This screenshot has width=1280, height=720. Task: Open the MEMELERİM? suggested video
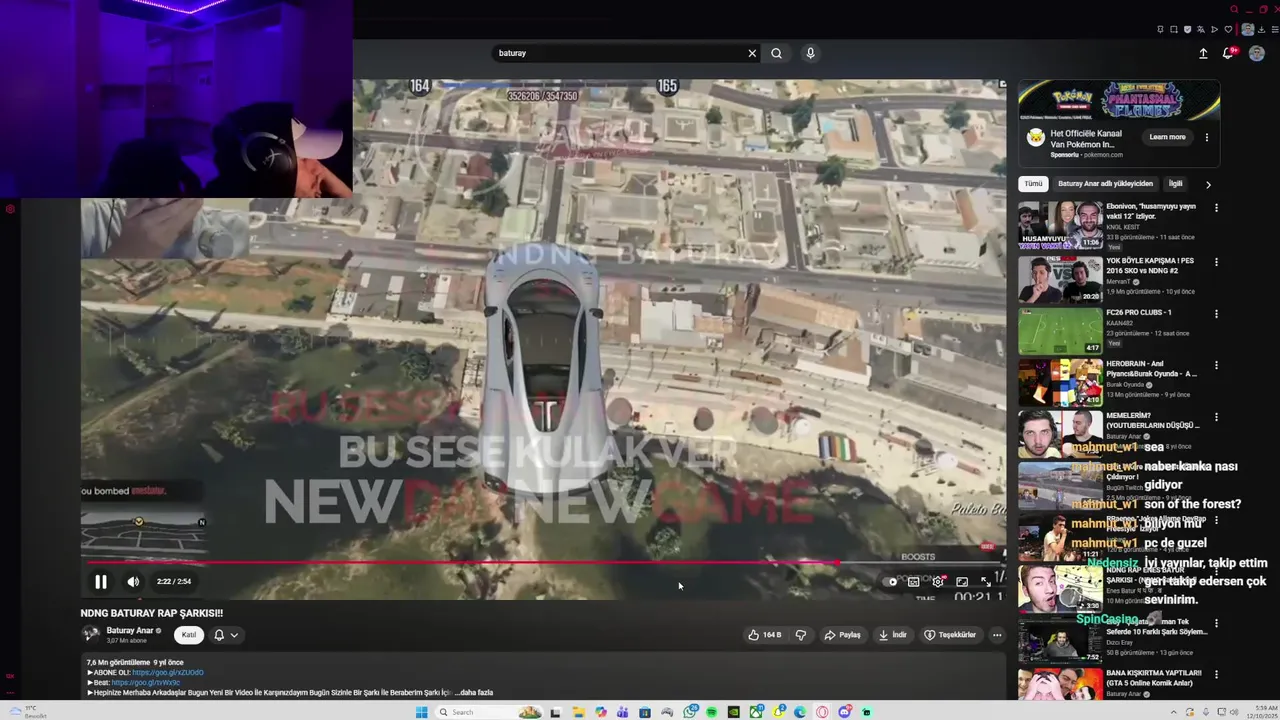click(1060, 434)
